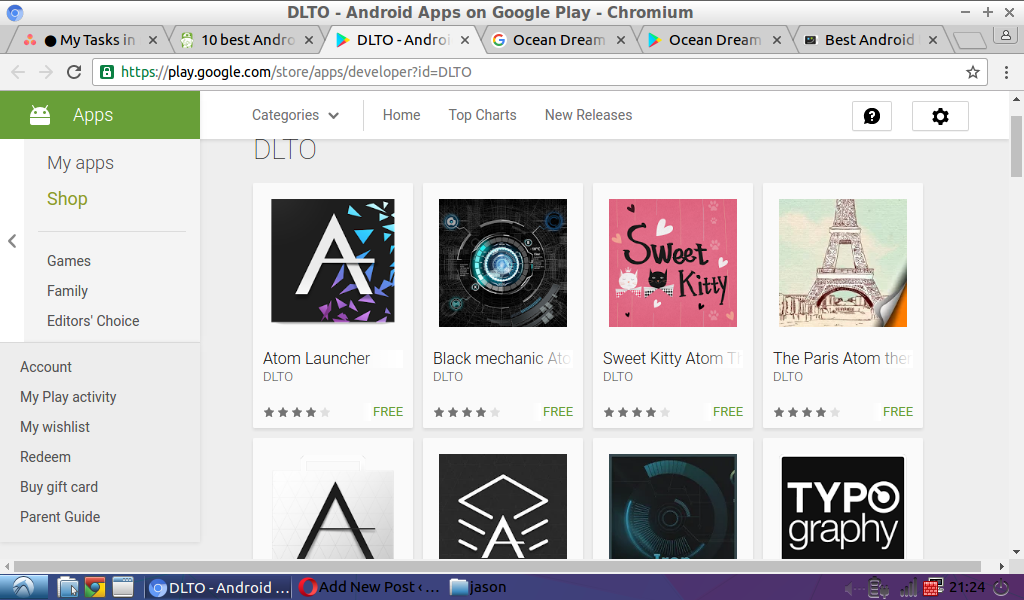The width and height of the screenshot is (1024, 600).
Task: Open the Family section
Action: [67, 291]
